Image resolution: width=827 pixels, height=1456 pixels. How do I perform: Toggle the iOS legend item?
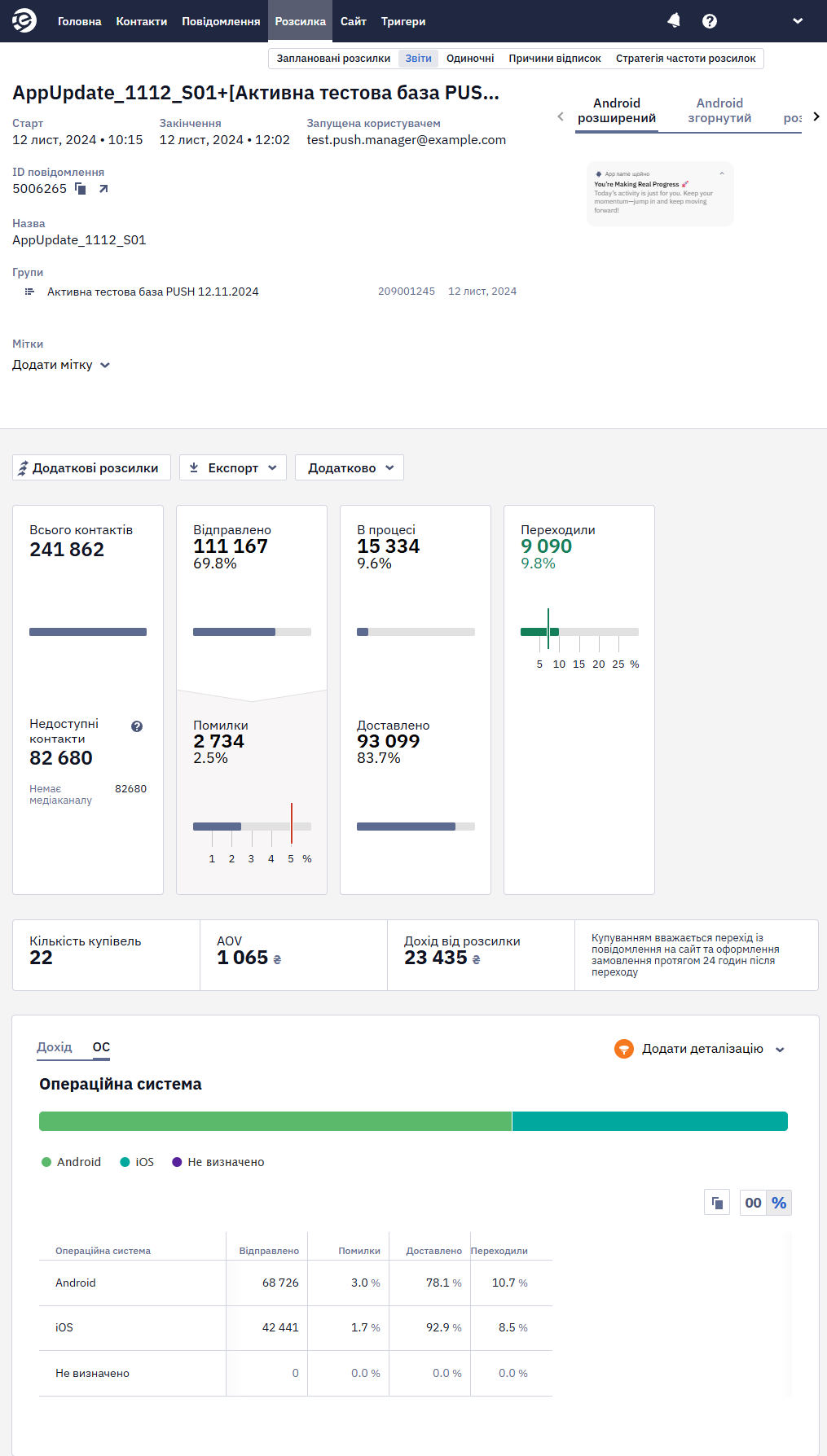pos(137,1162)
